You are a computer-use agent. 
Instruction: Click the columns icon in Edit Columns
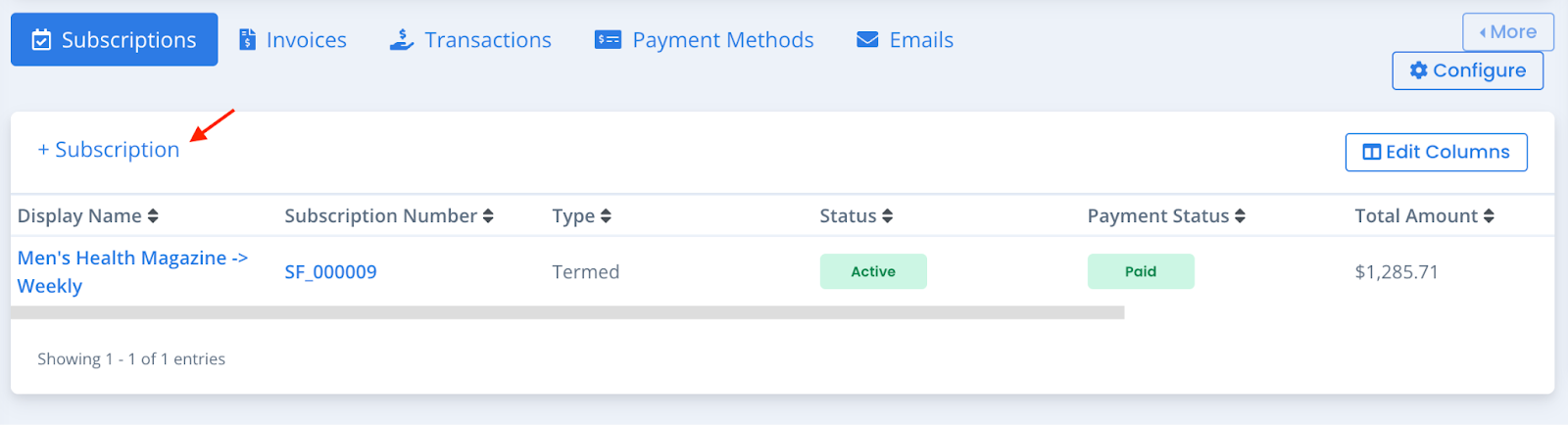[1372, 152]
